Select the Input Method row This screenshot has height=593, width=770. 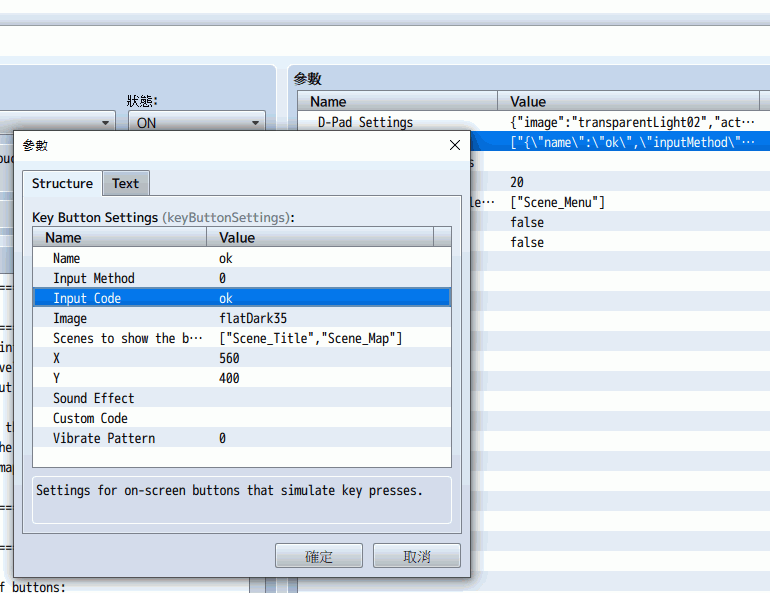coord(242,278)
